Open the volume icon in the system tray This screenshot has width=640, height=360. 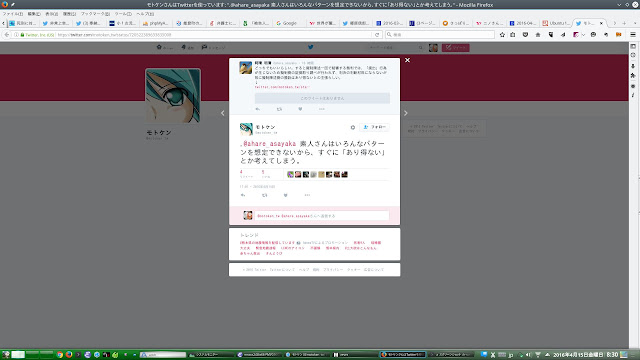529,355
